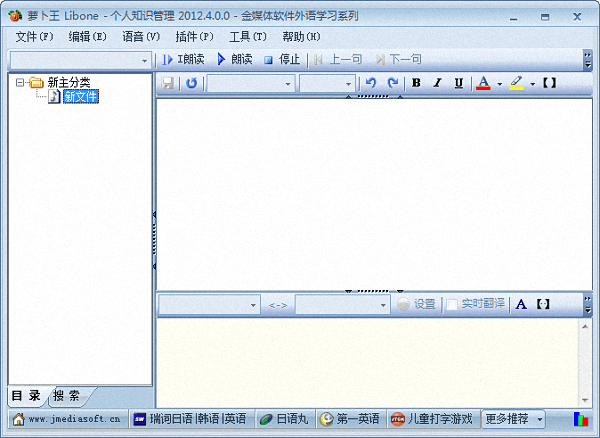Open the source language dropdown in translation bar
The height and width of the screenshot is (438, 600).
208,304
